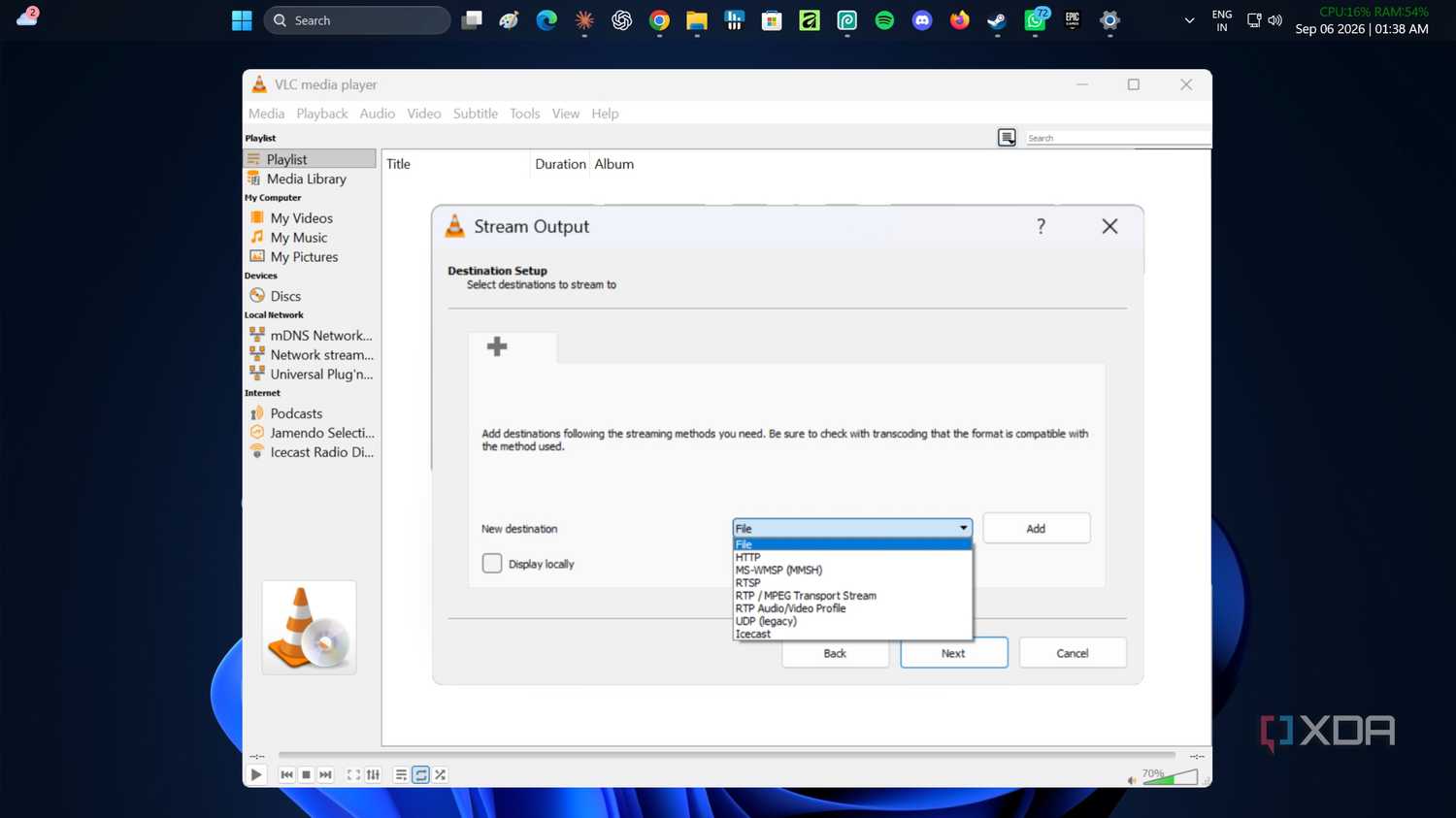The height and width of the screenshot is (818, 1456).
Task: Adjust the volume slider at 70%
Action: point(1172,777)
